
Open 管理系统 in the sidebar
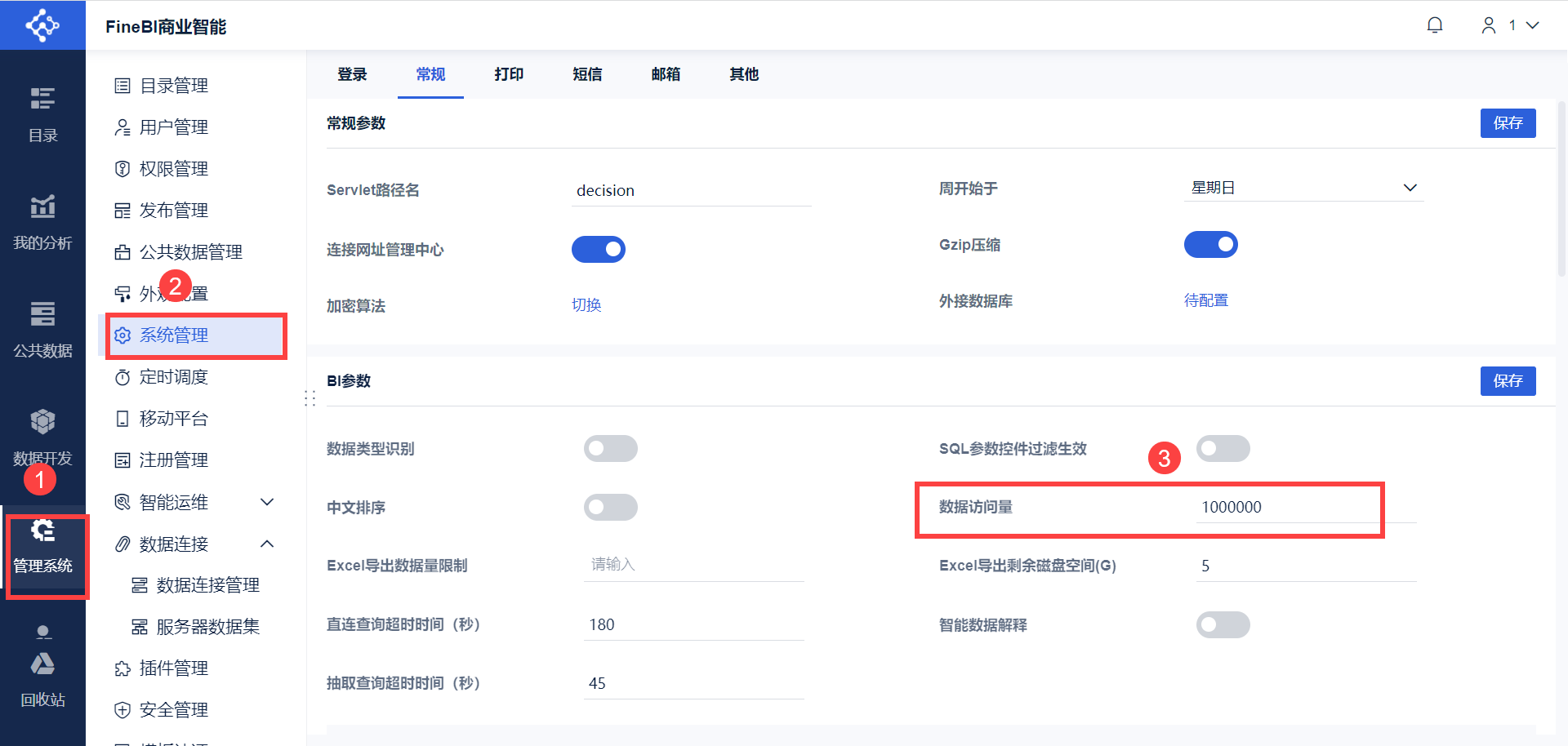(42, 545)
